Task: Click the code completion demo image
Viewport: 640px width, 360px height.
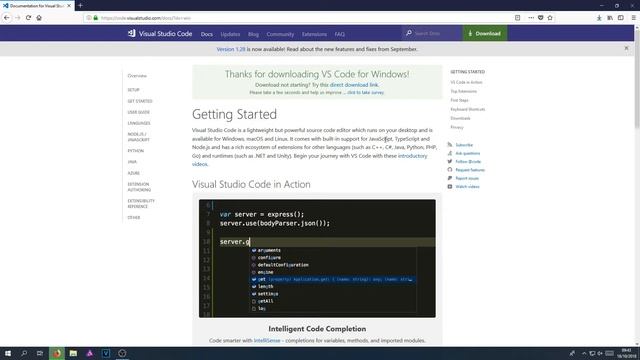Action: click(317, 258)
